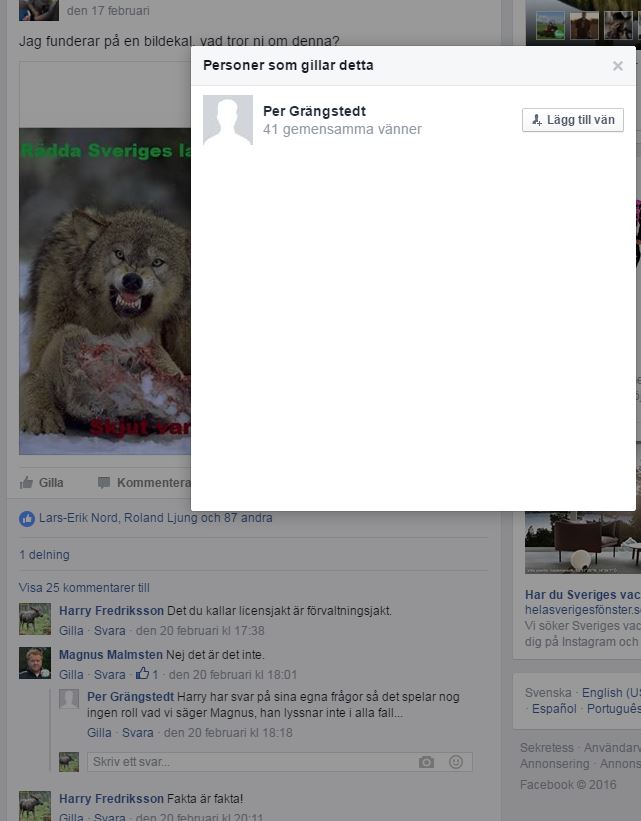Click 'Svara' under Magnus Malmsten's comment
Viewport: 641px width, 821px height.
tap(110, 675)
